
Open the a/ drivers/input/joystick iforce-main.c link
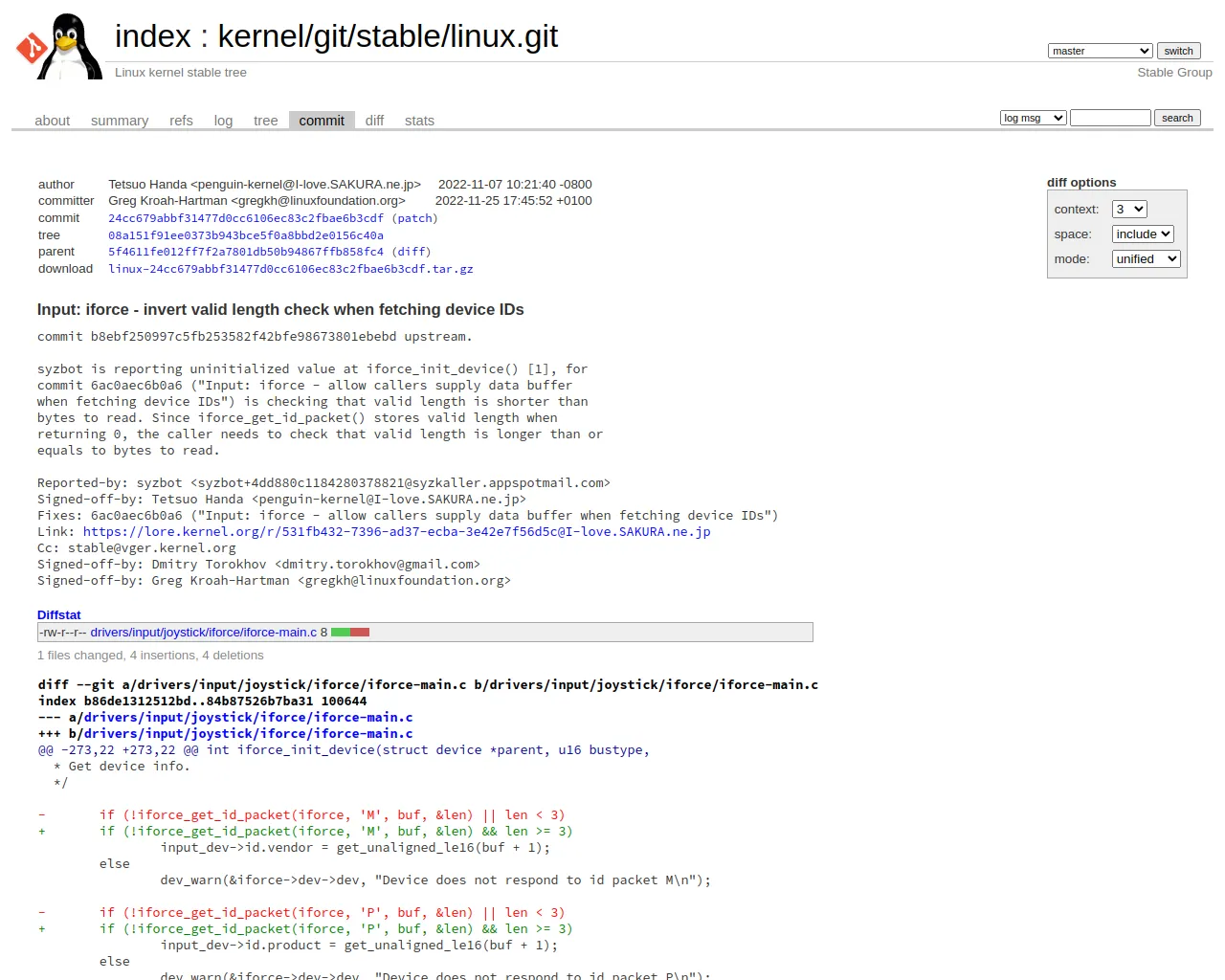(x=248, y=718)
